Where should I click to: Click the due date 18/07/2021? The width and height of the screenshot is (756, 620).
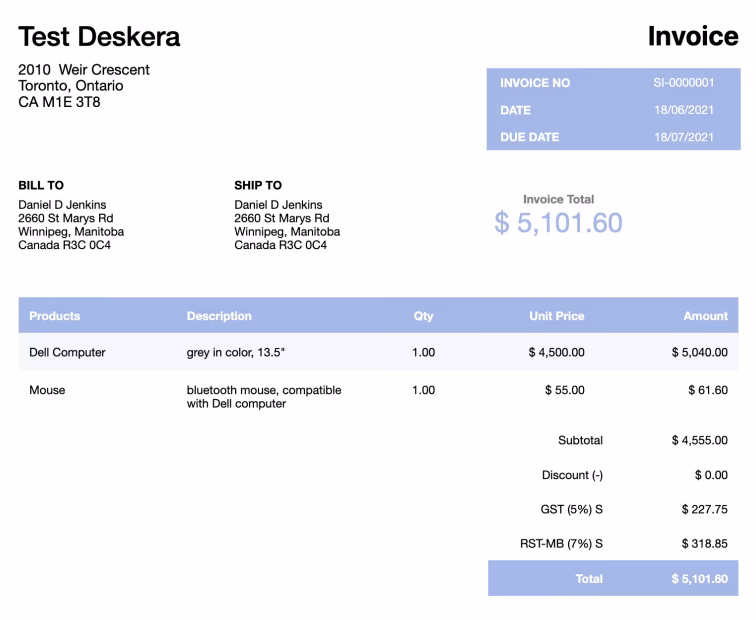coord(684,137)
